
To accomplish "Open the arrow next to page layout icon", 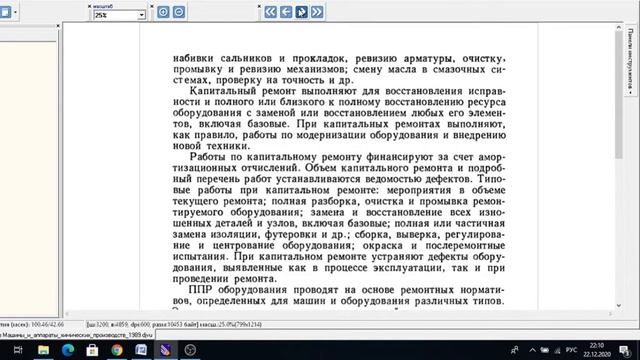I will pos(16,12).
